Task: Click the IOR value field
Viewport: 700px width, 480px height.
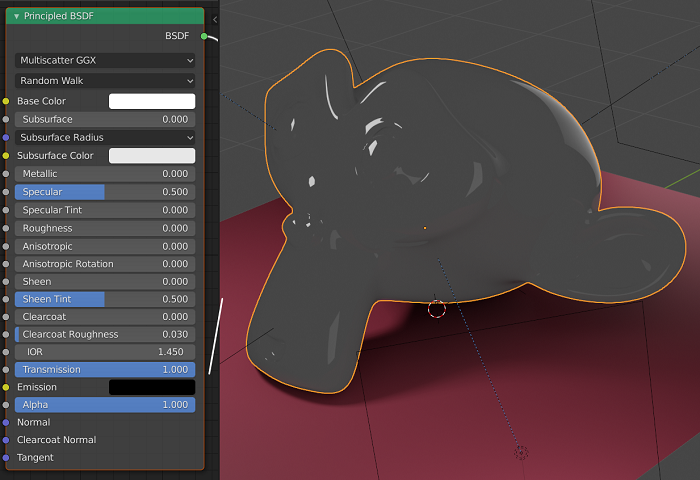Action: coord(105,352)
